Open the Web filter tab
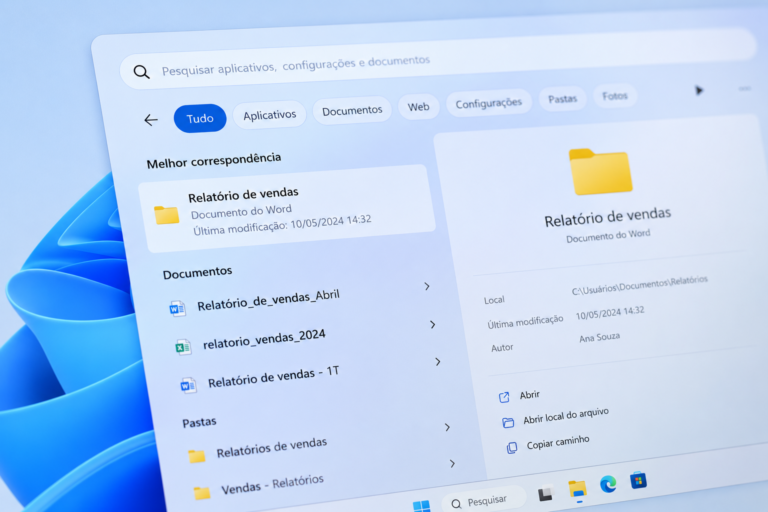768x512 pixels. [x=418, y=106]
